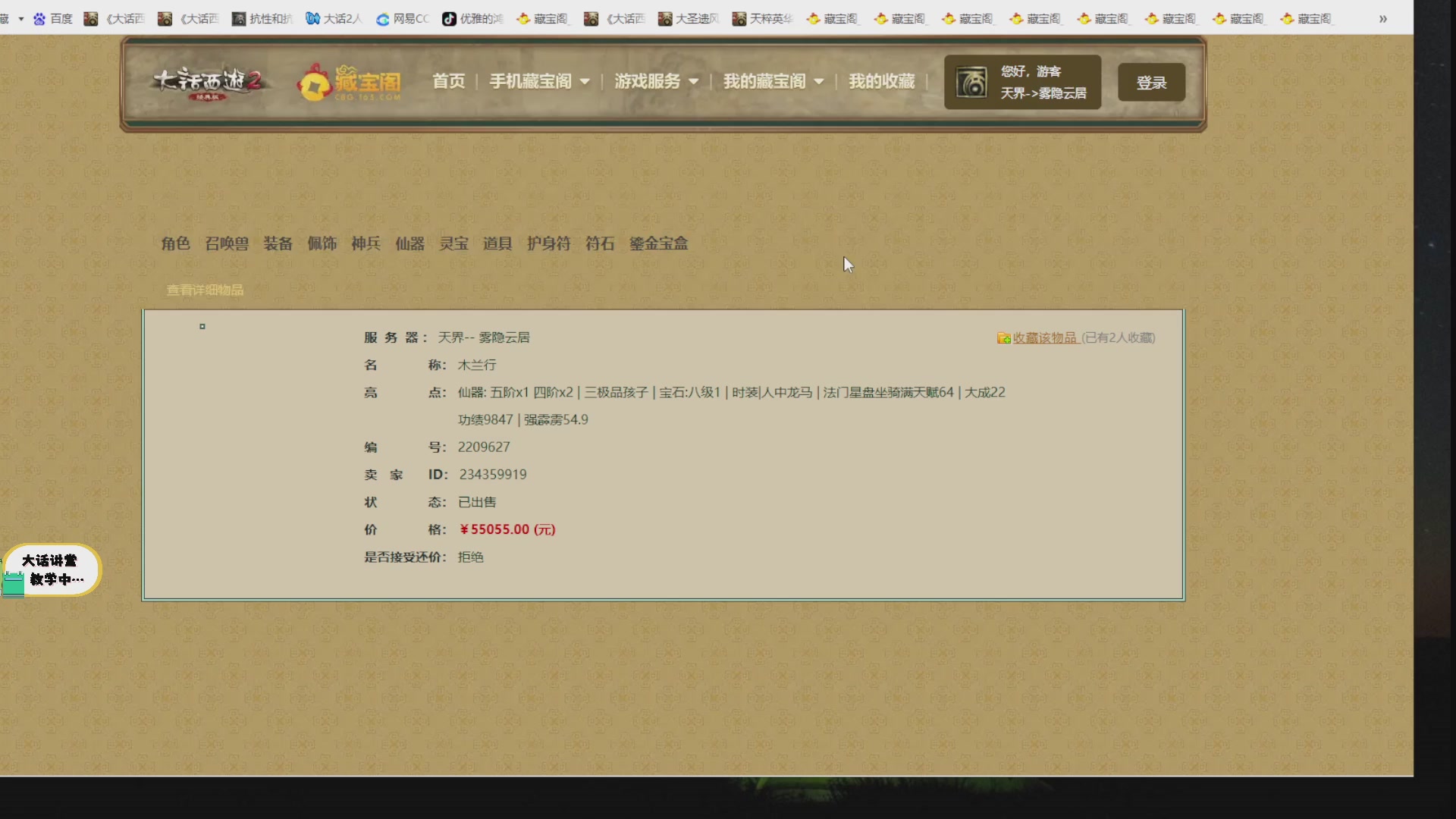The width and height of the screenshot is (1456, 819).
Task: Show hidden bookmarks with the » chevron
Action: tap(1383, 19)
